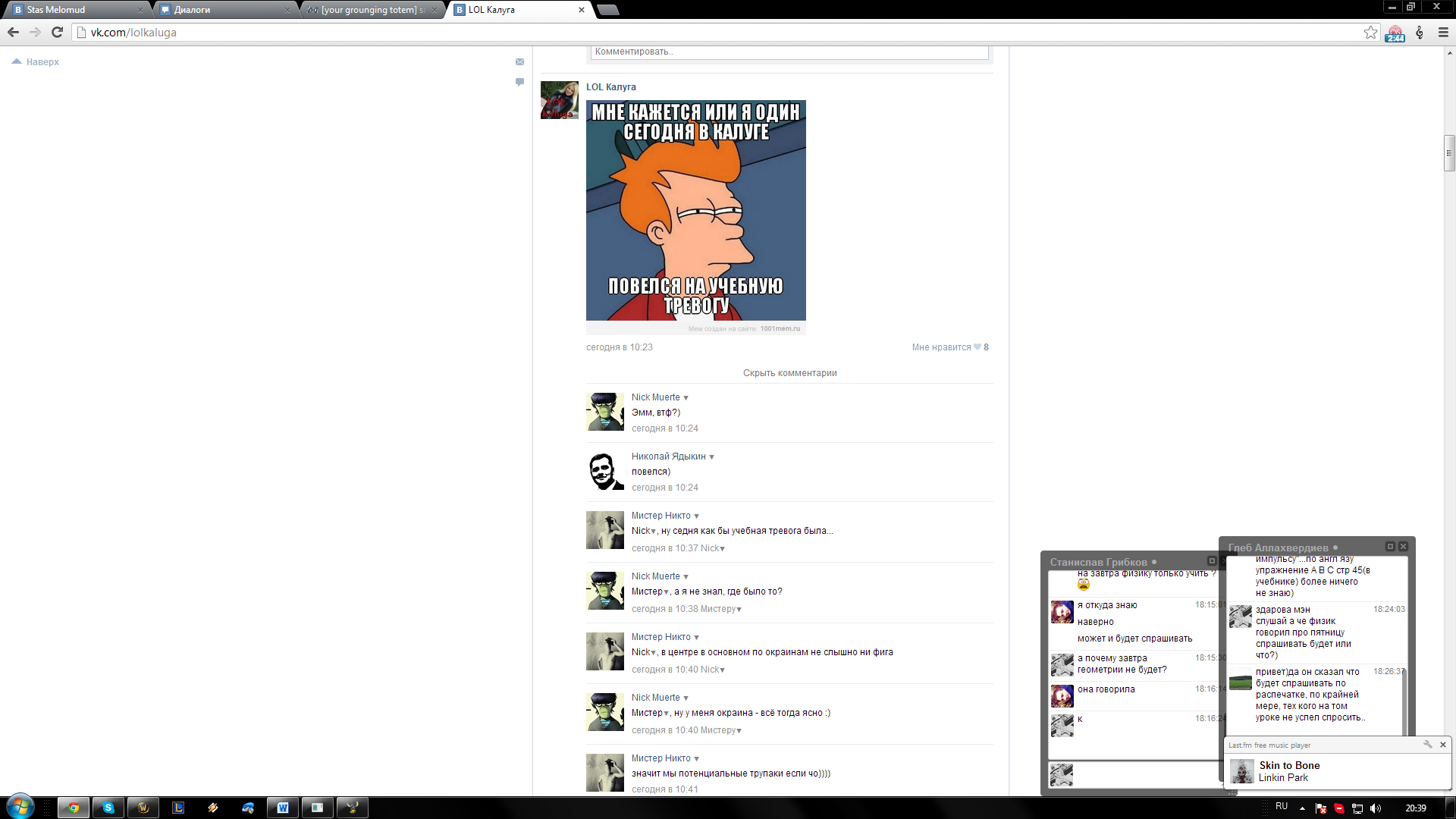Click the browser forward arrow
The width and height of the screenshot is (1456, 819).
[35, 32]
